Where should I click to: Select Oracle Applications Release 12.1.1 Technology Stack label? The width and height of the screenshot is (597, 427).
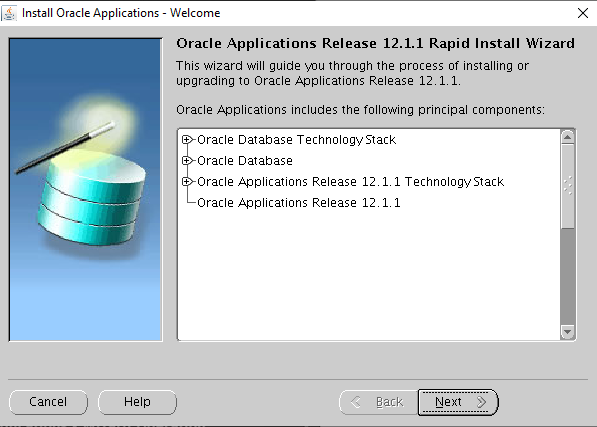click(x=350, y=182)
